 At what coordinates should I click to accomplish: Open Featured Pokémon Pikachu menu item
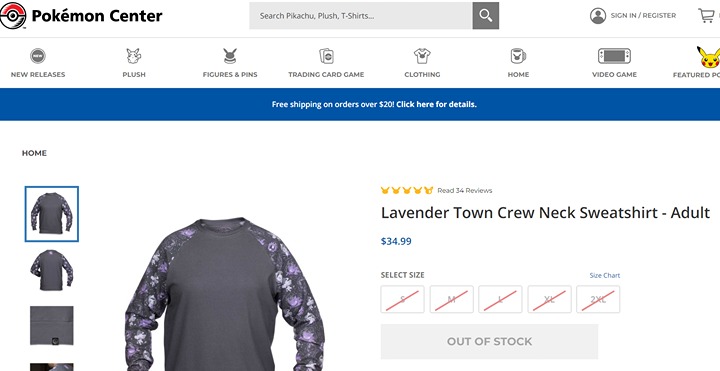coord(698,62)
